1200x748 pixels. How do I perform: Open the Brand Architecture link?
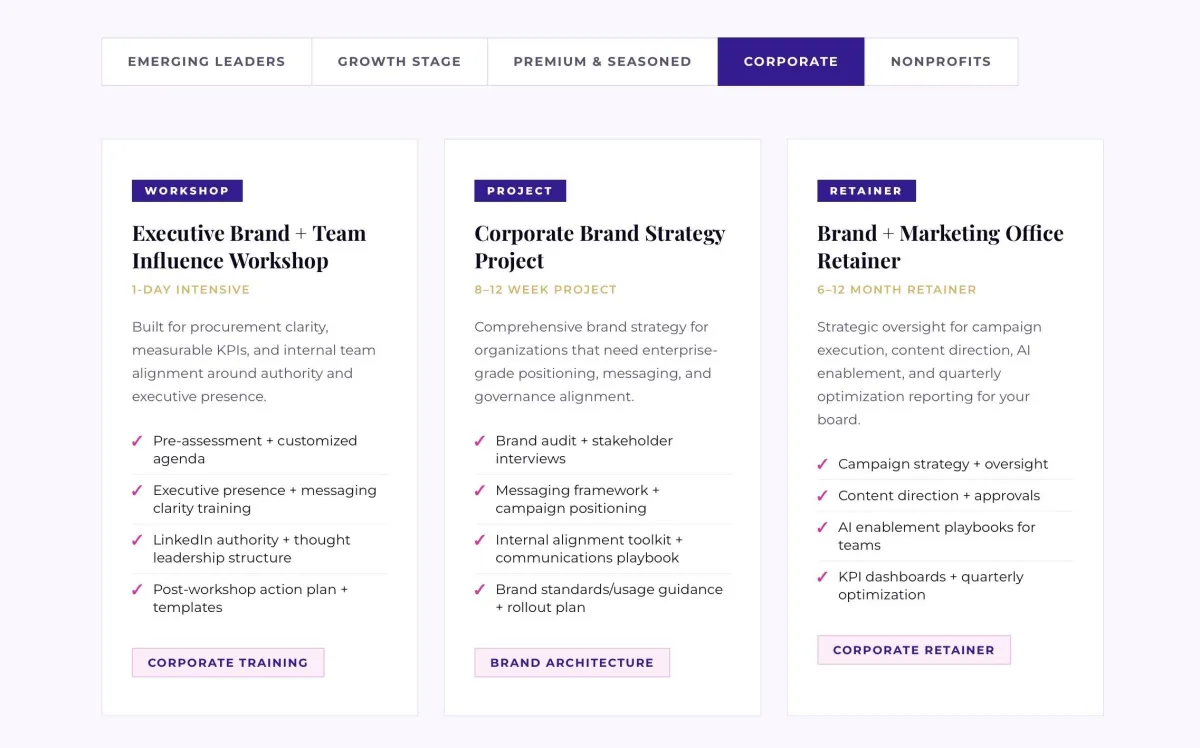571,663
